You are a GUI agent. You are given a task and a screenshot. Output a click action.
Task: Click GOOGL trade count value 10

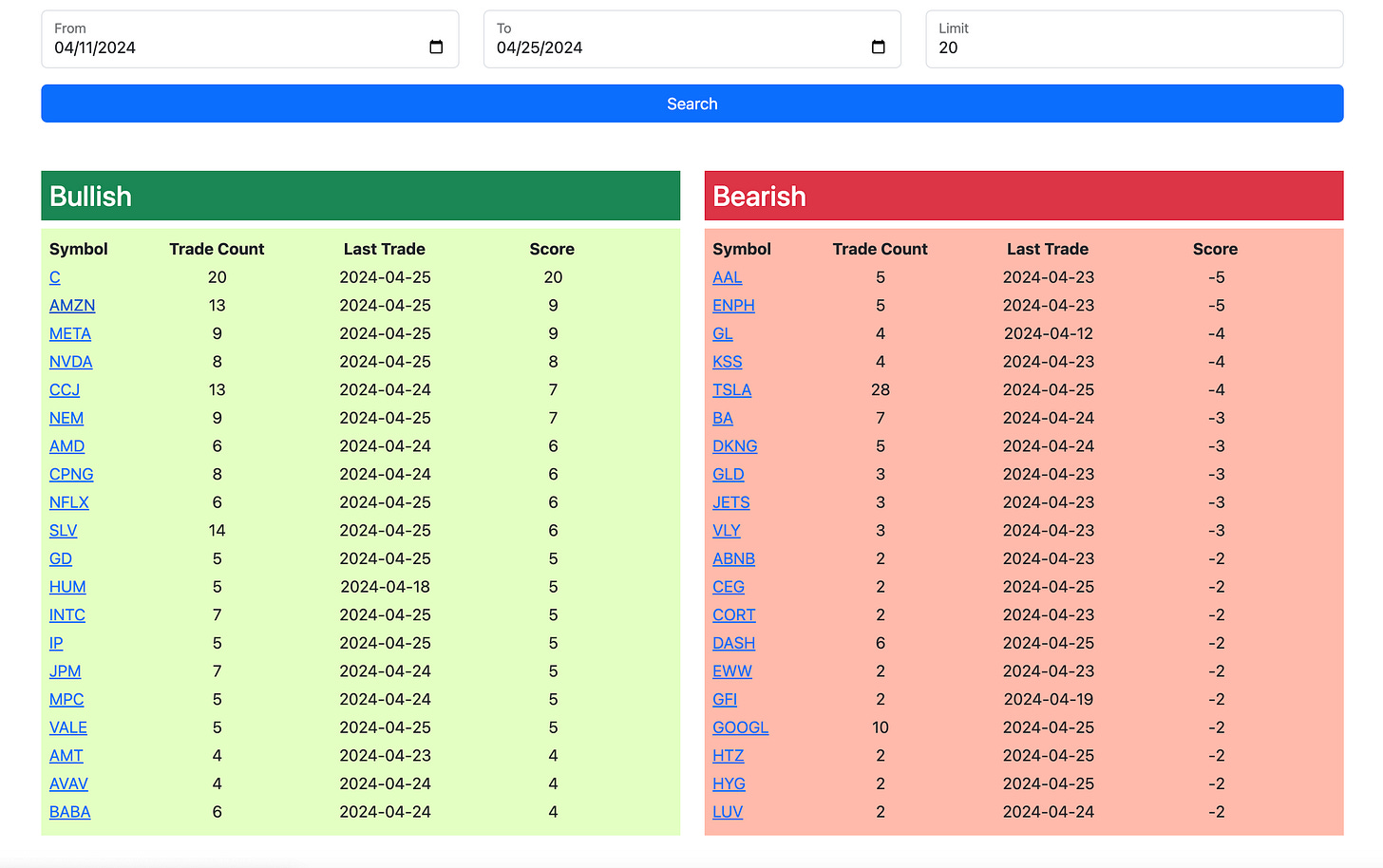pyautogui.click(x=881, y=727)
